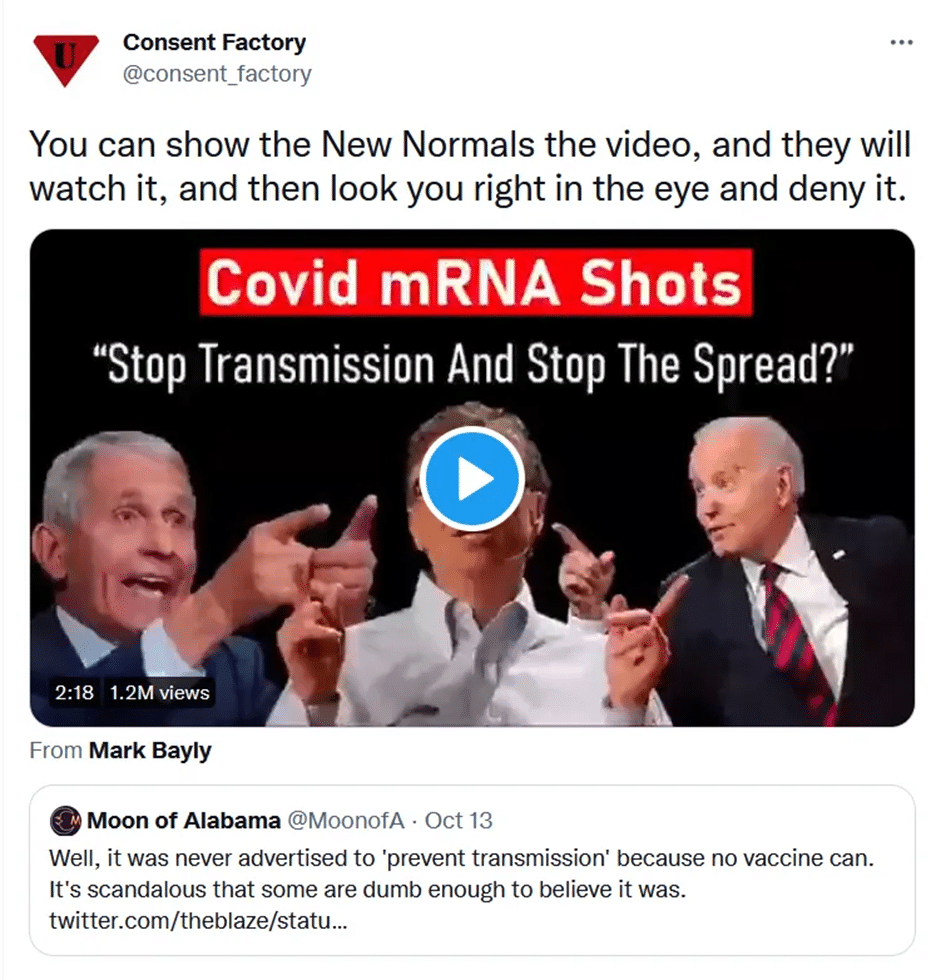
Task: Click the Oct 13 timestamp
Action: [459, 821]
